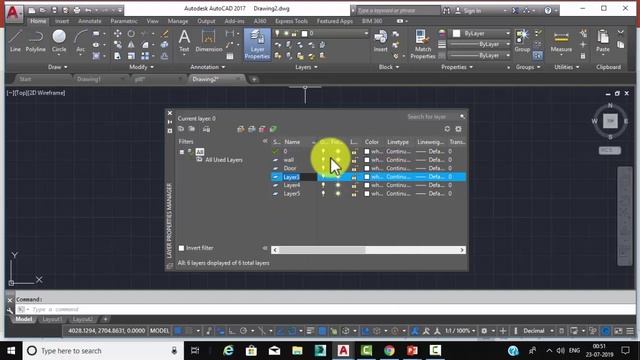Click the Group tool
The image size is (640, 360).
coord(522,41)
